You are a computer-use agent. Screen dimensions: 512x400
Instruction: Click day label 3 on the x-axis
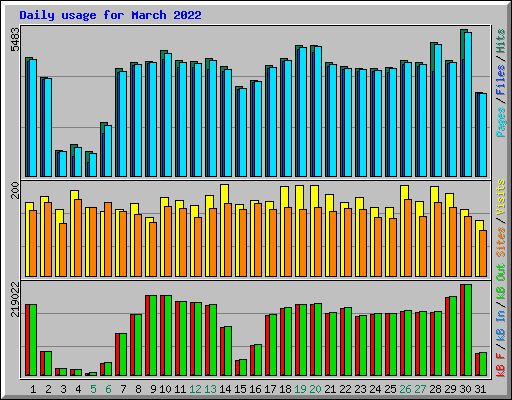pyautogui.click(x=63, y=389)
